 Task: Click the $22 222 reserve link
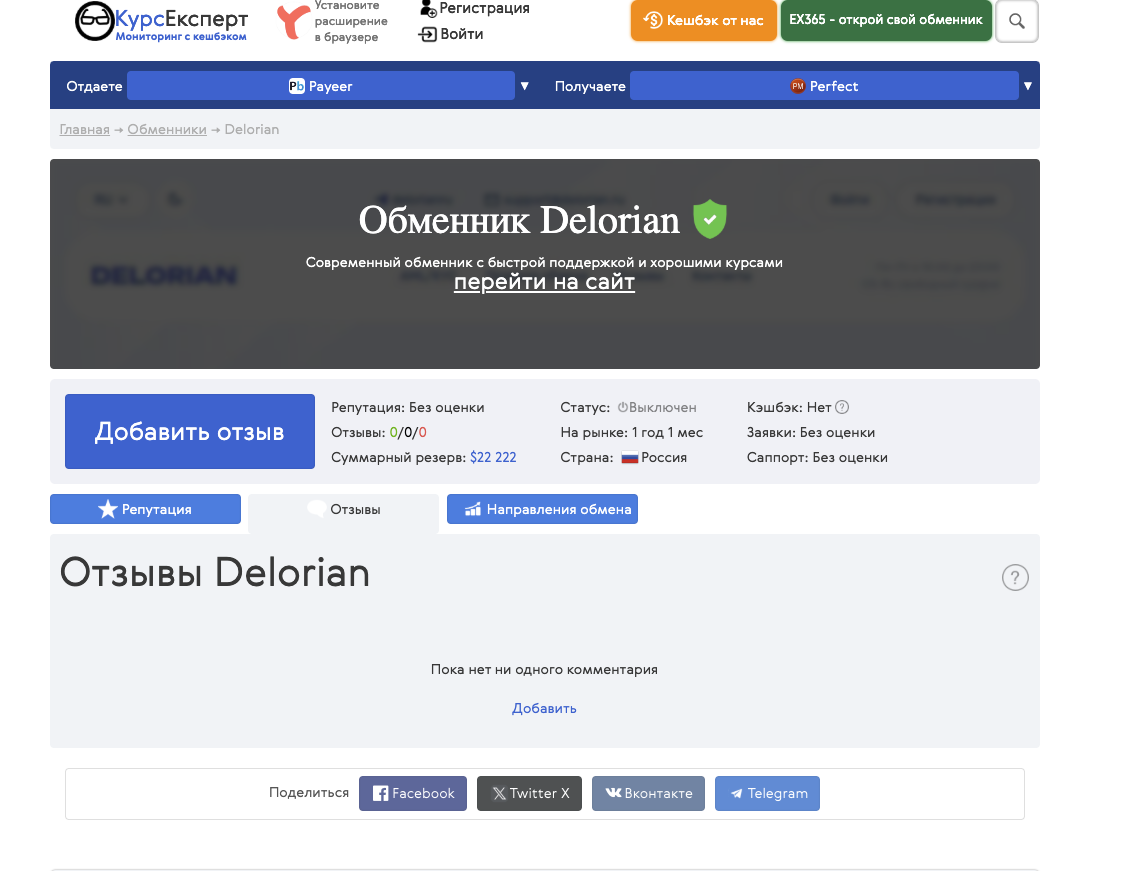coord(495,457)
